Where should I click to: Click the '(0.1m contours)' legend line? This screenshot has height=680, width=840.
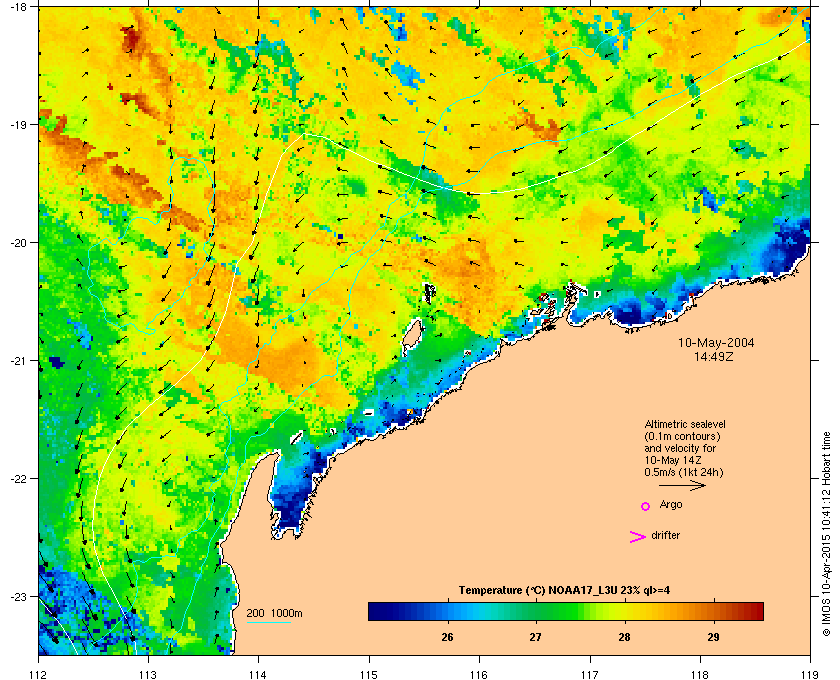(682, 436)
